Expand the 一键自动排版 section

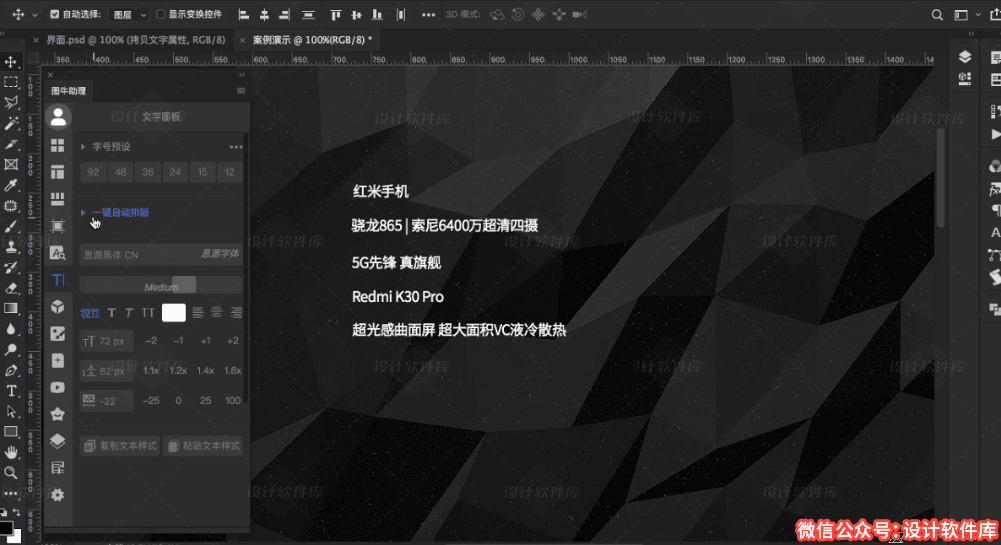(x=83, y=213)
